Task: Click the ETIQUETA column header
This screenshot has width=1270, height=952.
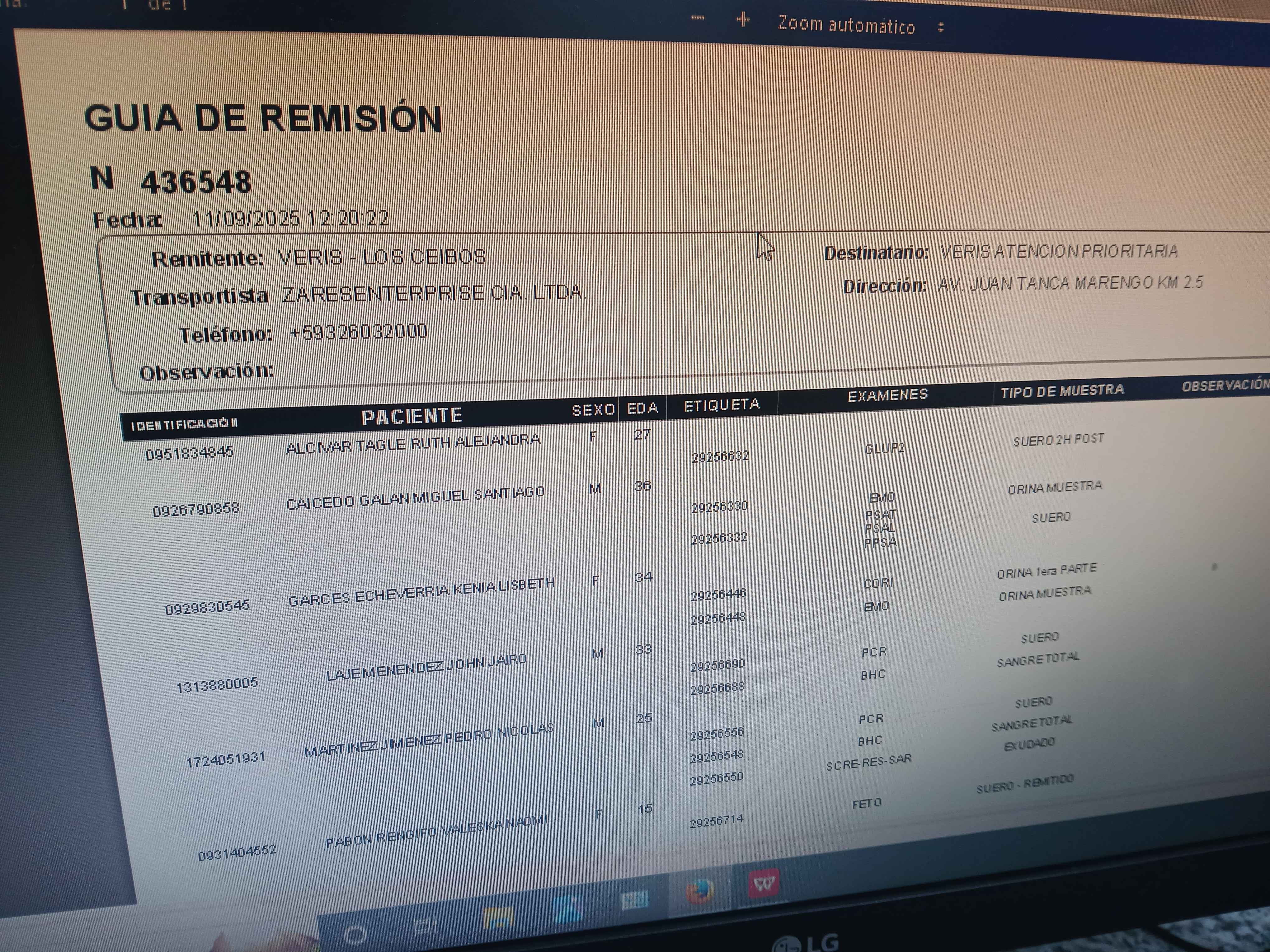Action: click(x=722, y=405)
